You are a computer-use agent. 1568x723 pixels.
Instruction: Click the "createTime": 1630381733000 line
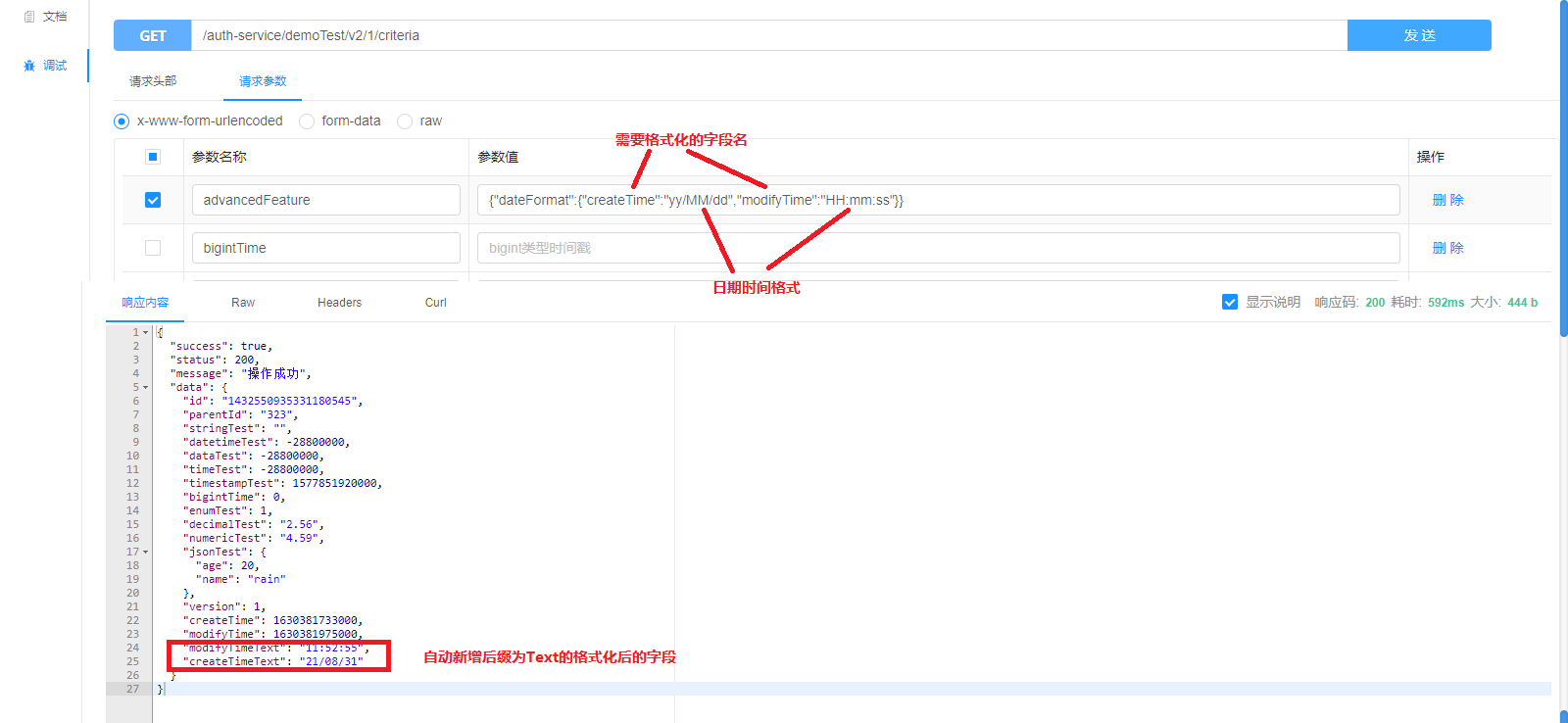tap(272, 620)
